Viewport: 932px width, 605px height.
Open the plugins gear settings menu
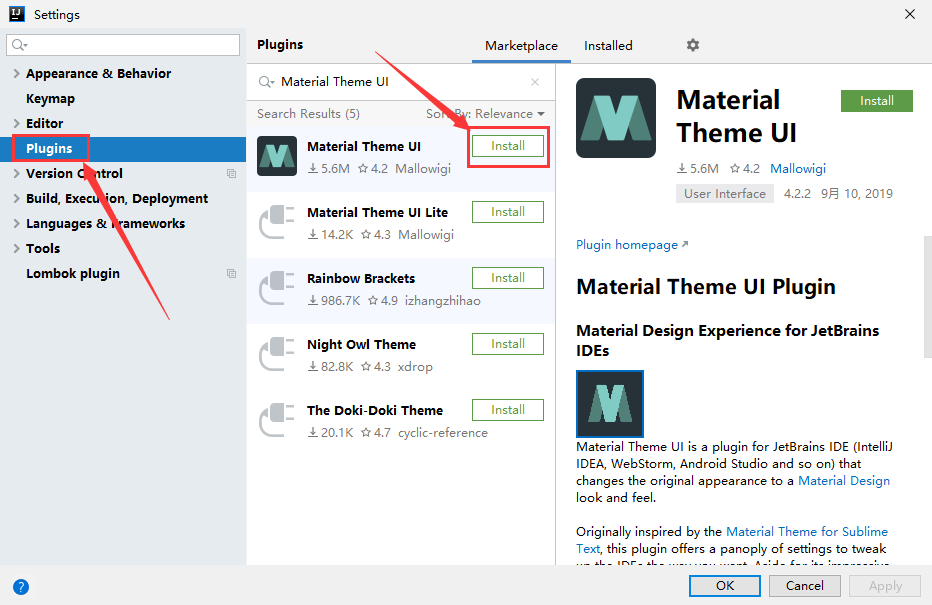[692, 45]
